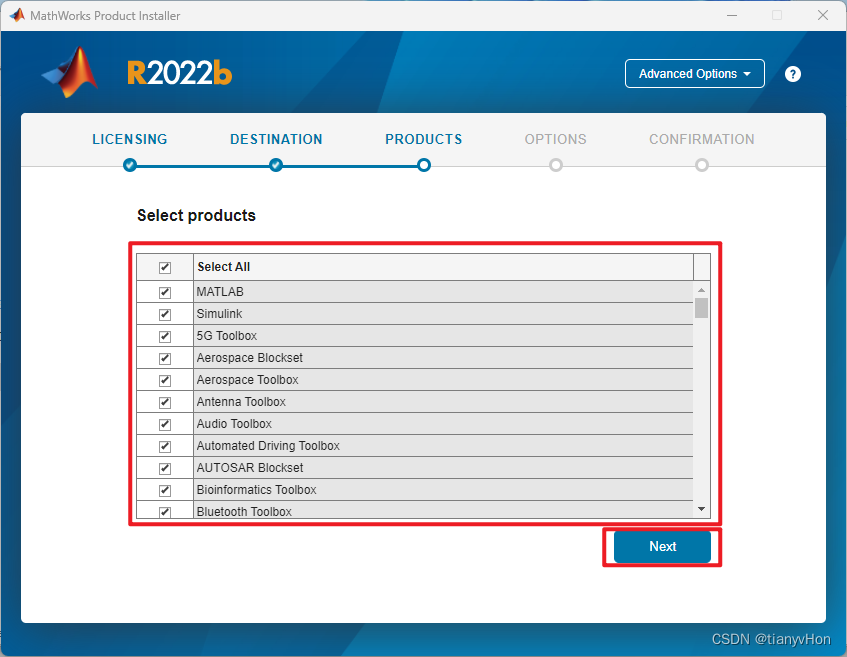This screenshot has height=657, width=847.
Task: Click the Destination step circle marker
Action: pos(276,165)
